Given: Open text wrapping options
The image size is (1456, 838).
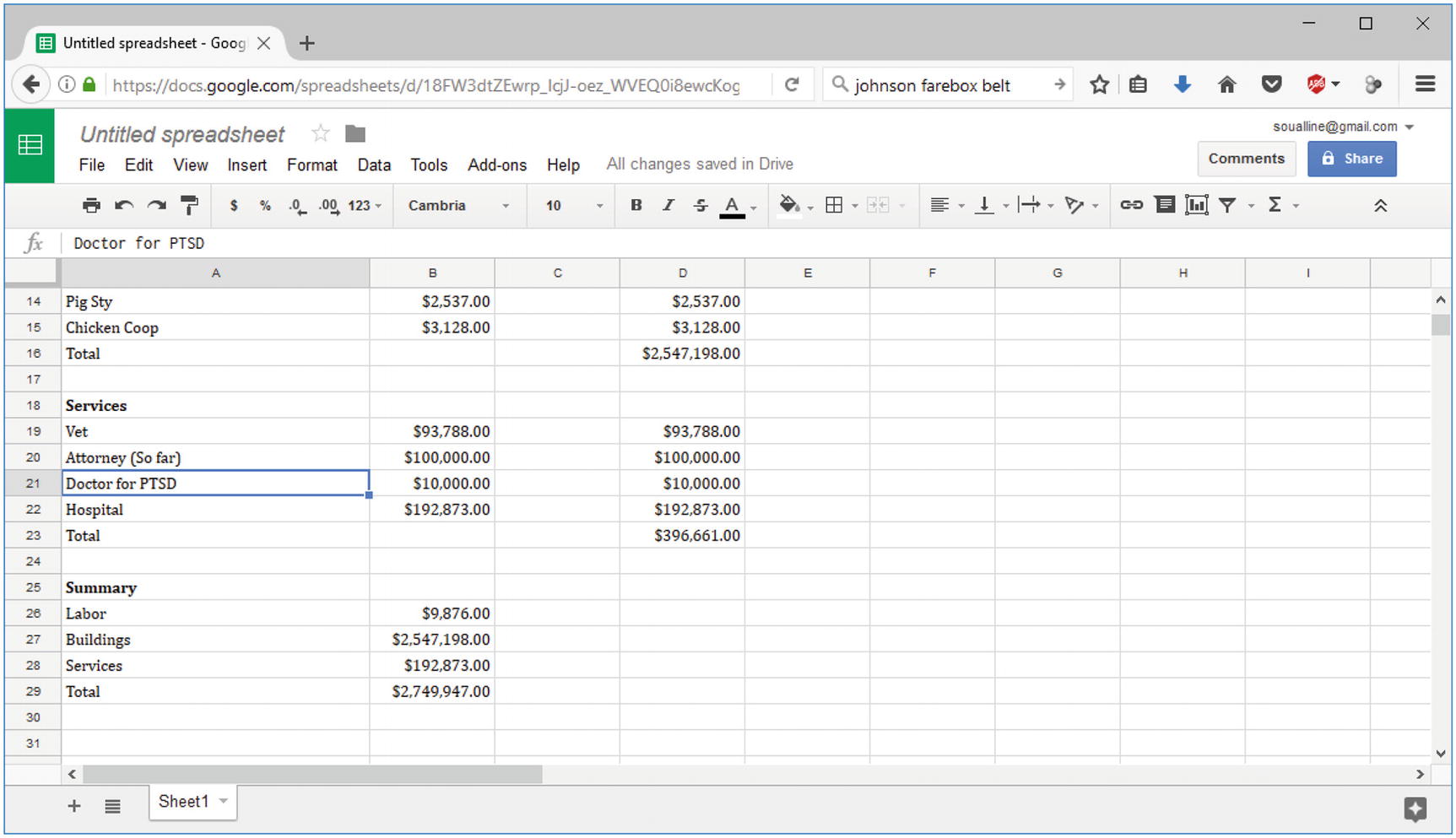Looking at the screenshot, I should point(1029,205).
